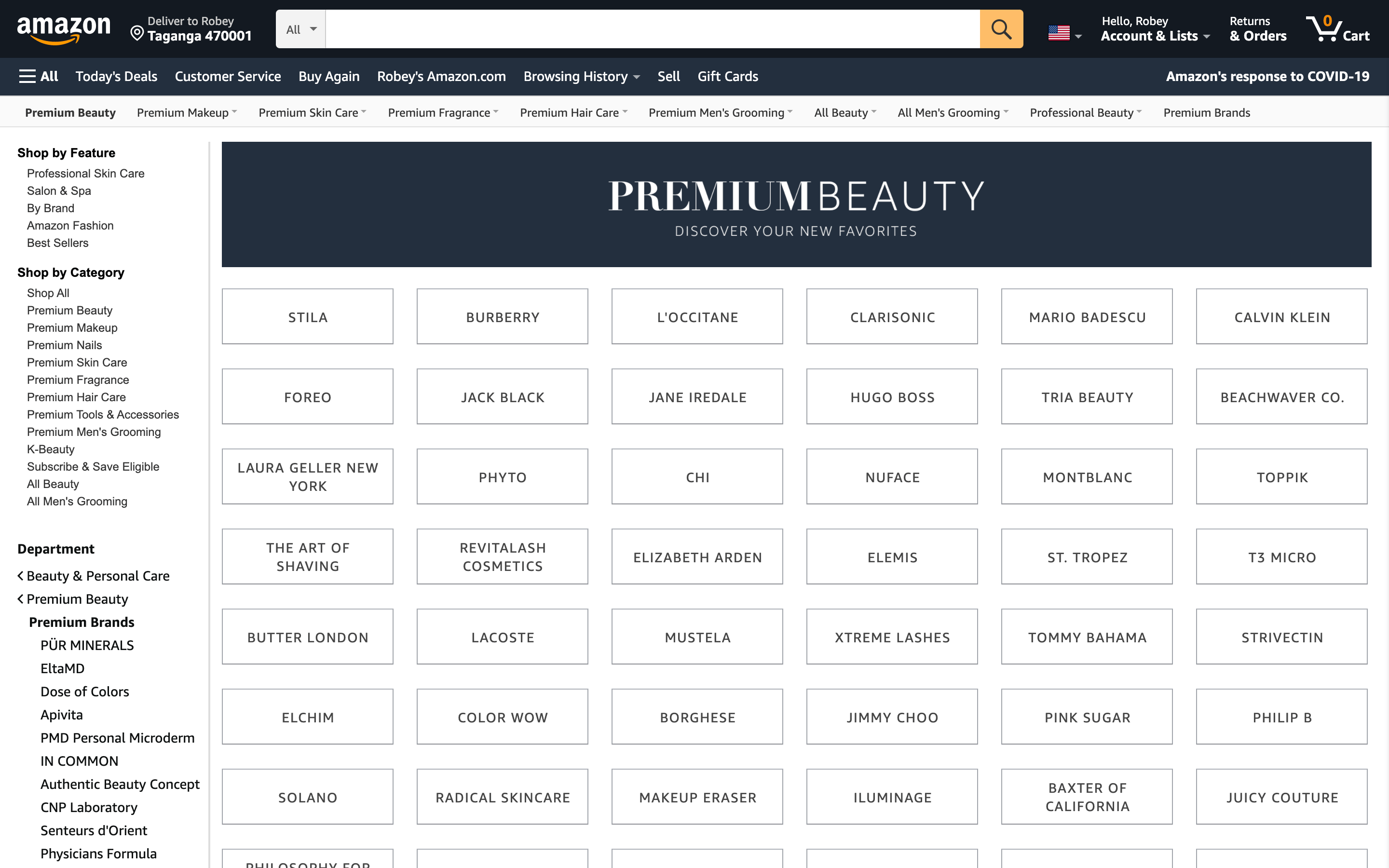Image resolution: width=1389 pixels, height=868 pixels.
Task: Open the shopping cart icon
Action: coord(1337,29)
